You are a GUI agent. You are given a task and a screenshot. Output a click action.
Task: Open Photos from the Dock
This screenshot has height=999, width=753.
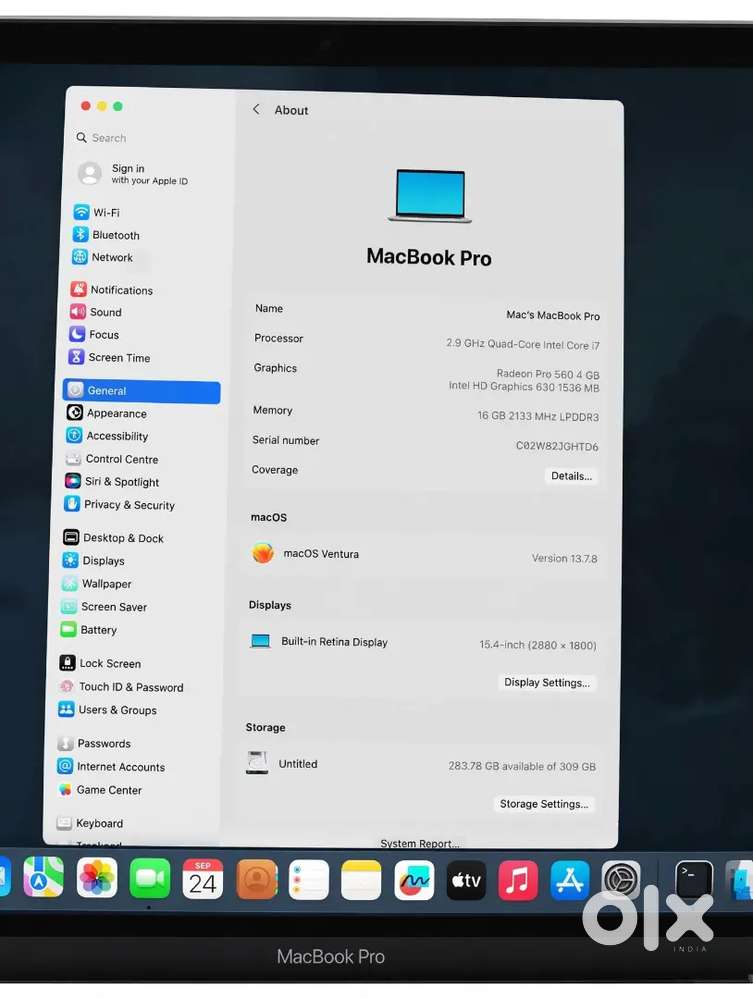click(97, 877)
